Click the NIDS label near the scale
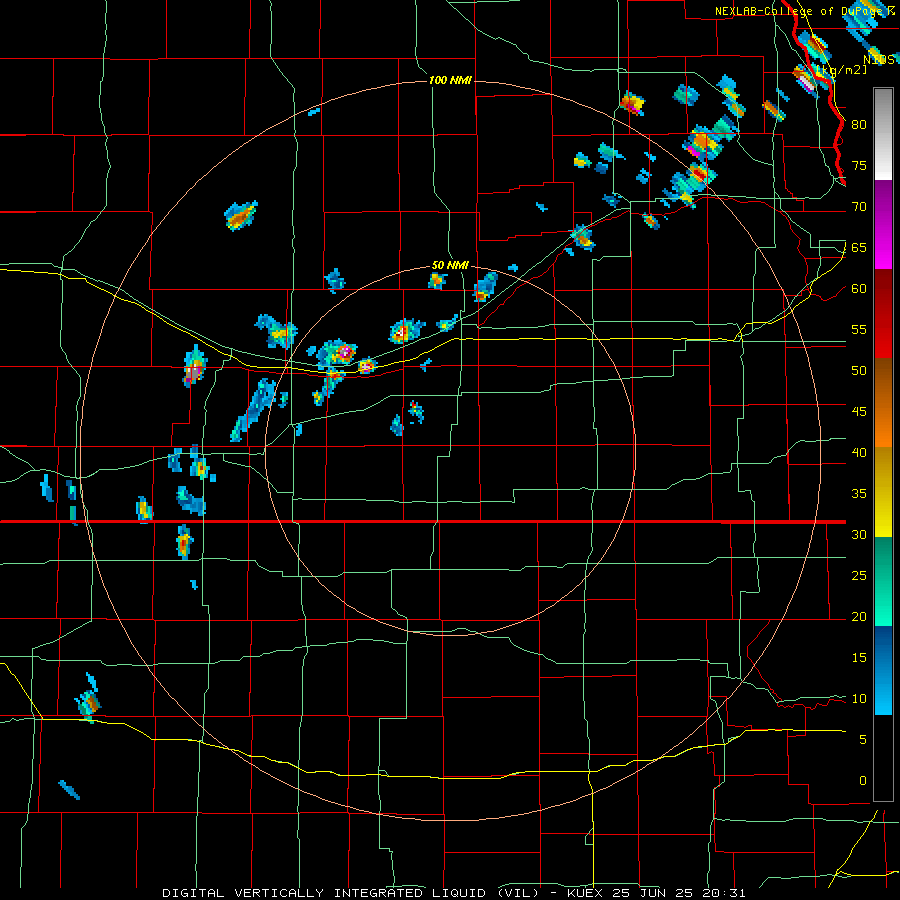Image resolution: width=900 pixels, height=900 pixels. [879, 59]
